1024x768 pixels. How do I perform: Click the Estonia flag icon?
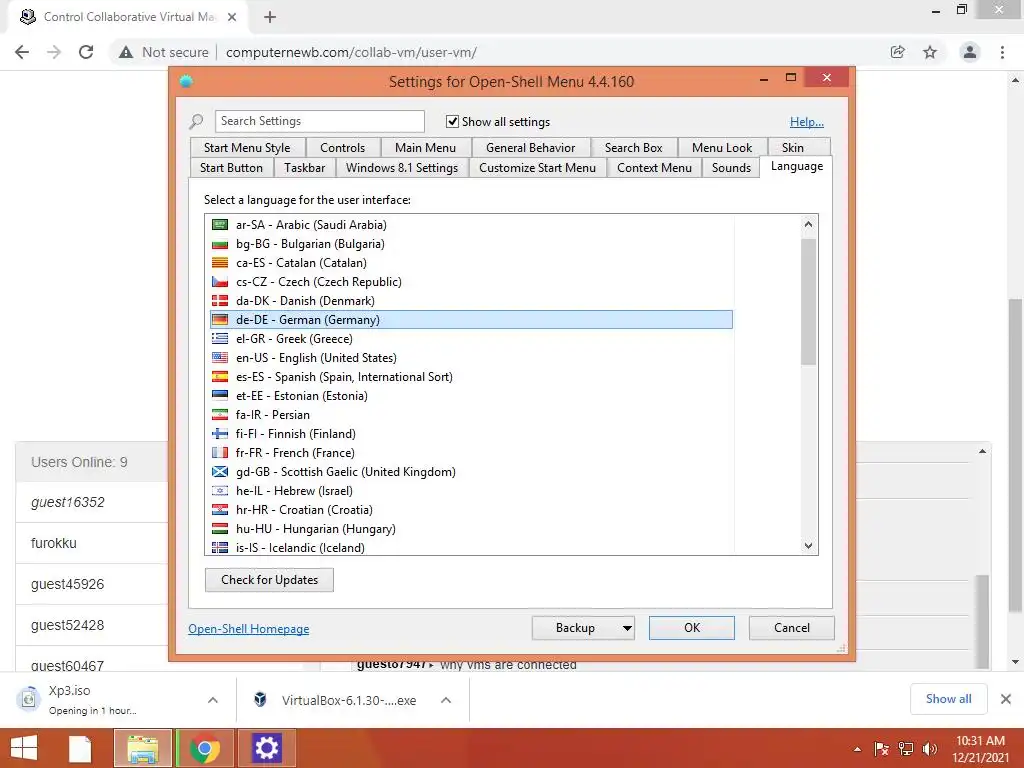[220, 395]
